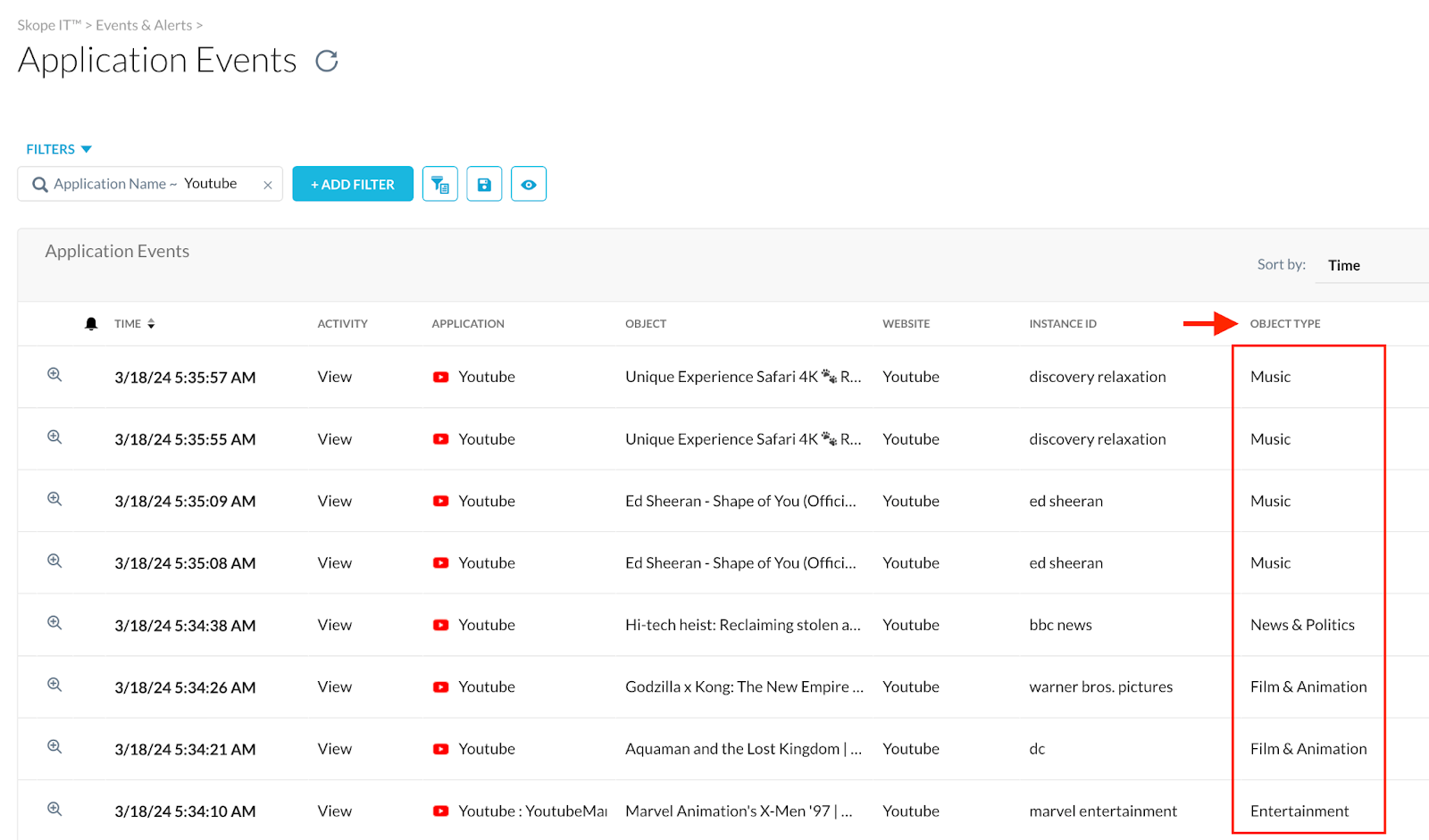Click the OBJECT column header
1429x840 pixels.
pyautogui.click(x=646, y=324)
